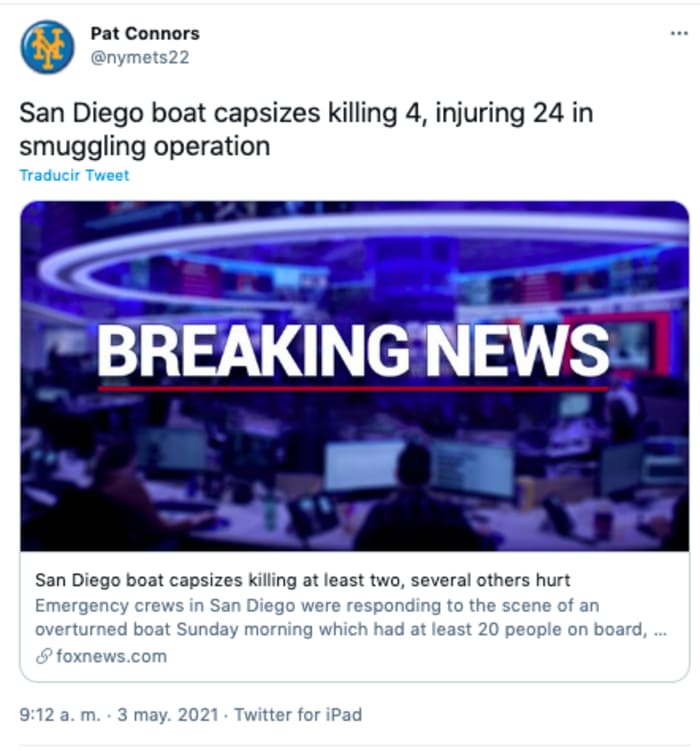Click the 9:12 a. m. timestamp
This screenshot has width=700, height=751.
[60, 715]
